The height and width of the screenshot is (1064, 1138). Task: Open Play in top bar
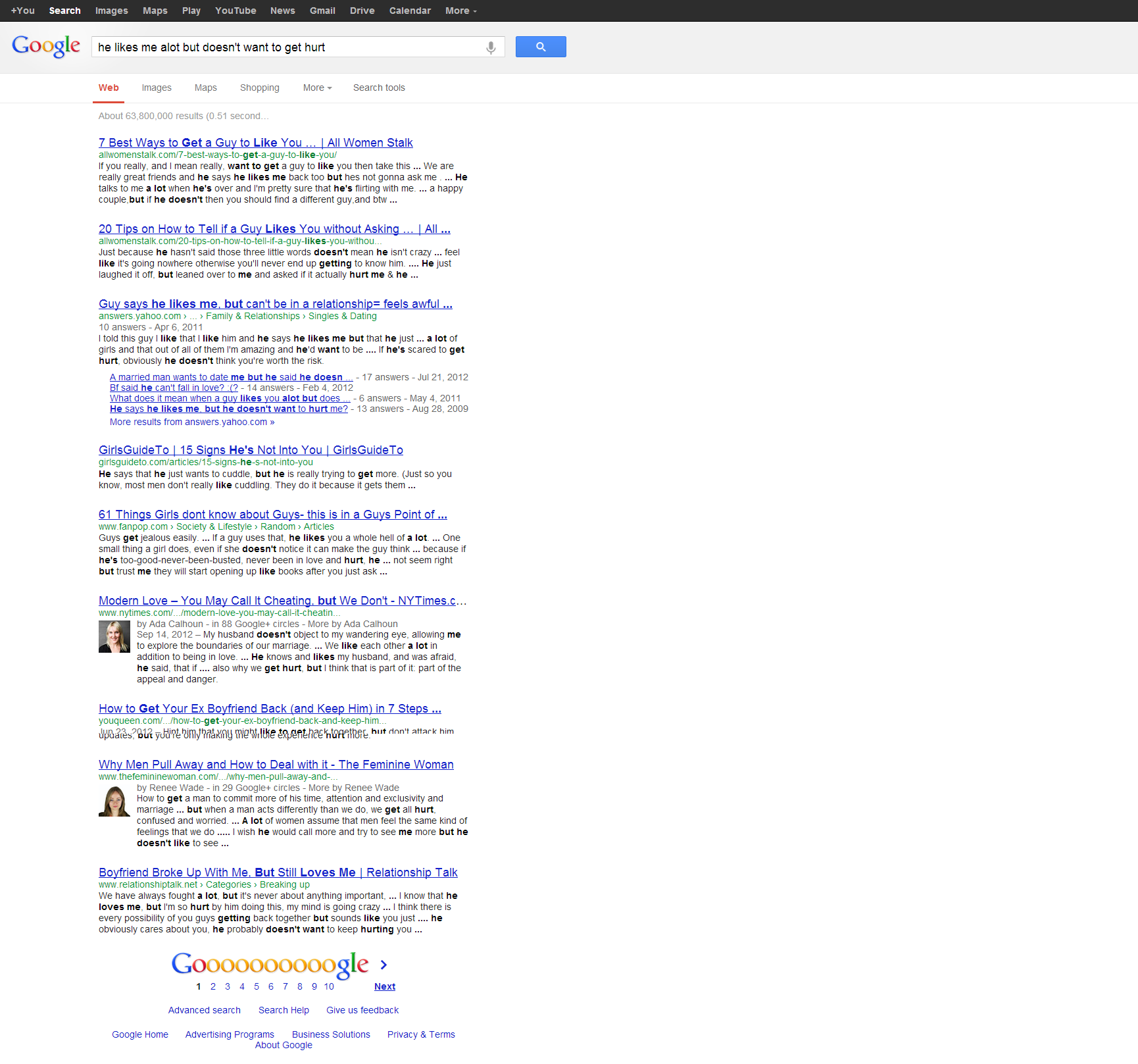click(x=191, y=11)
